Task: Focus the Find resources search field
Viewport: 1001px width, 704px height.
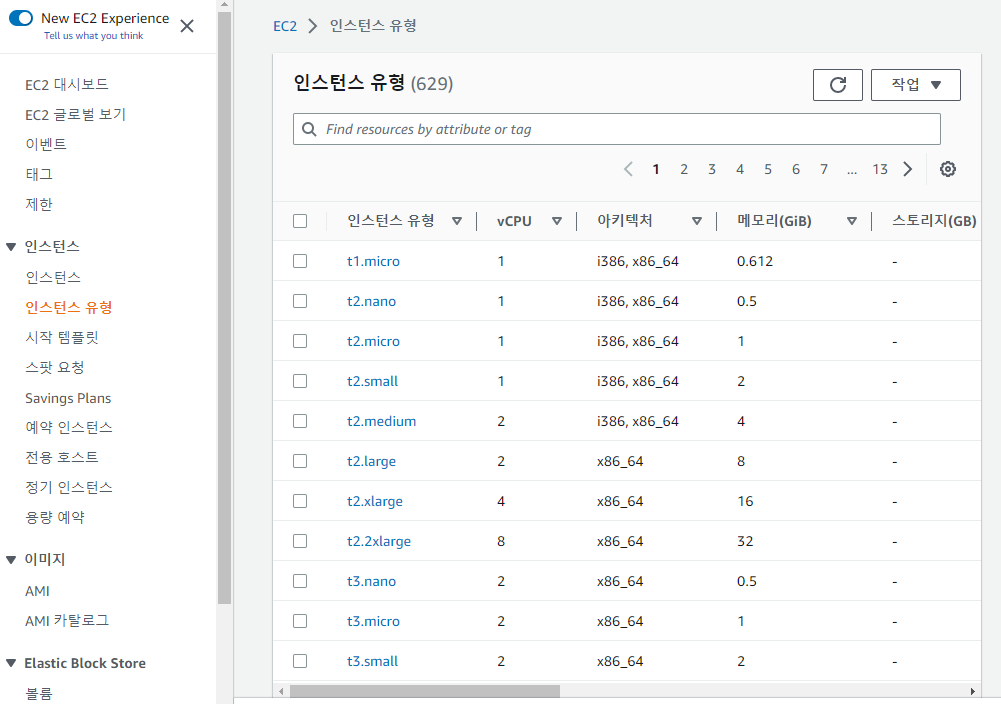Action: click(617, 130)
